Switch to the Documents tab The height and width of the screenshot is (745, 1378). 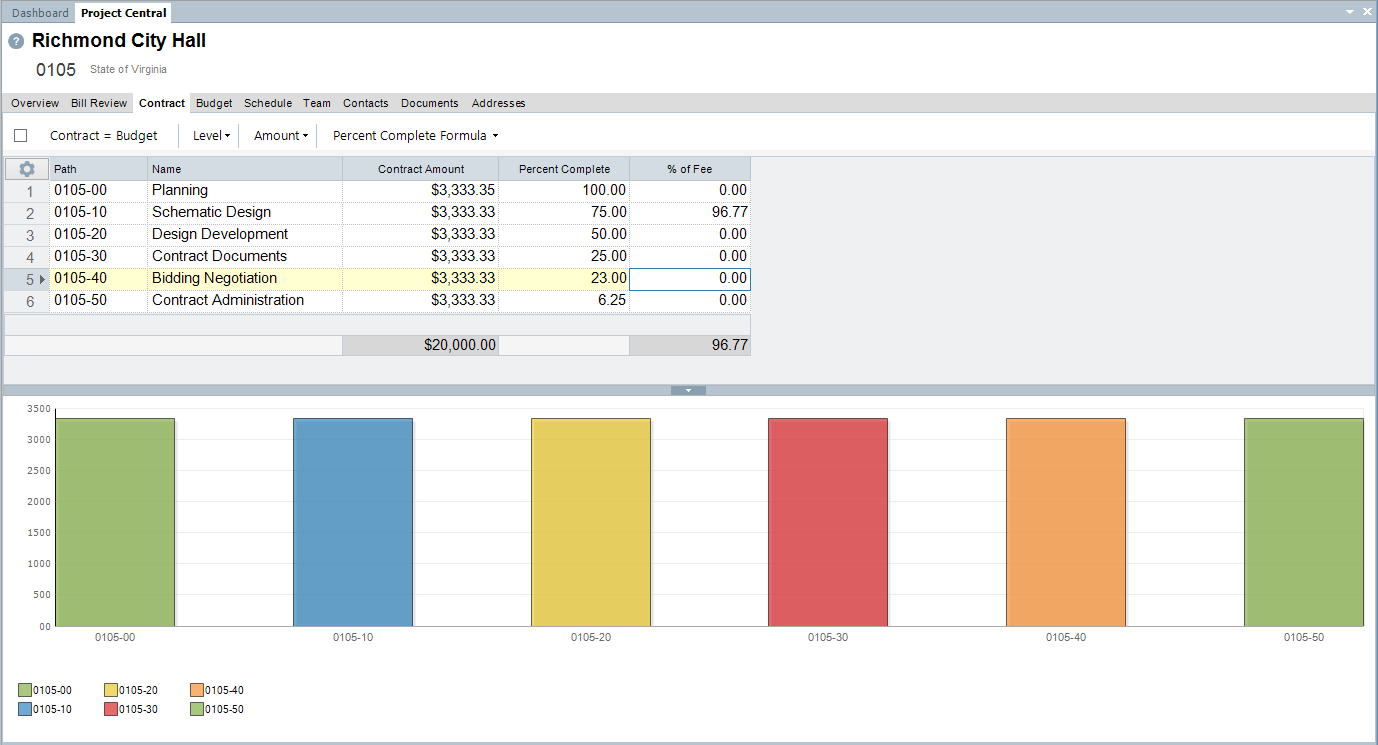[430, 103]
